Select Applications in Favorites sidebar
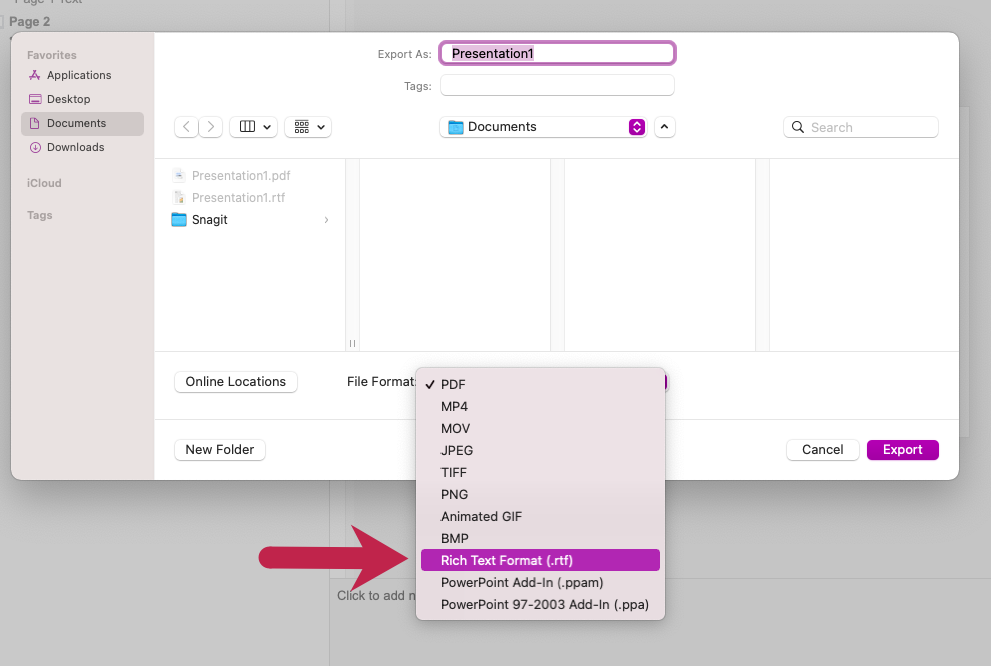The width and height of the screenshot is (991, 666). click(x=78, y=75)
